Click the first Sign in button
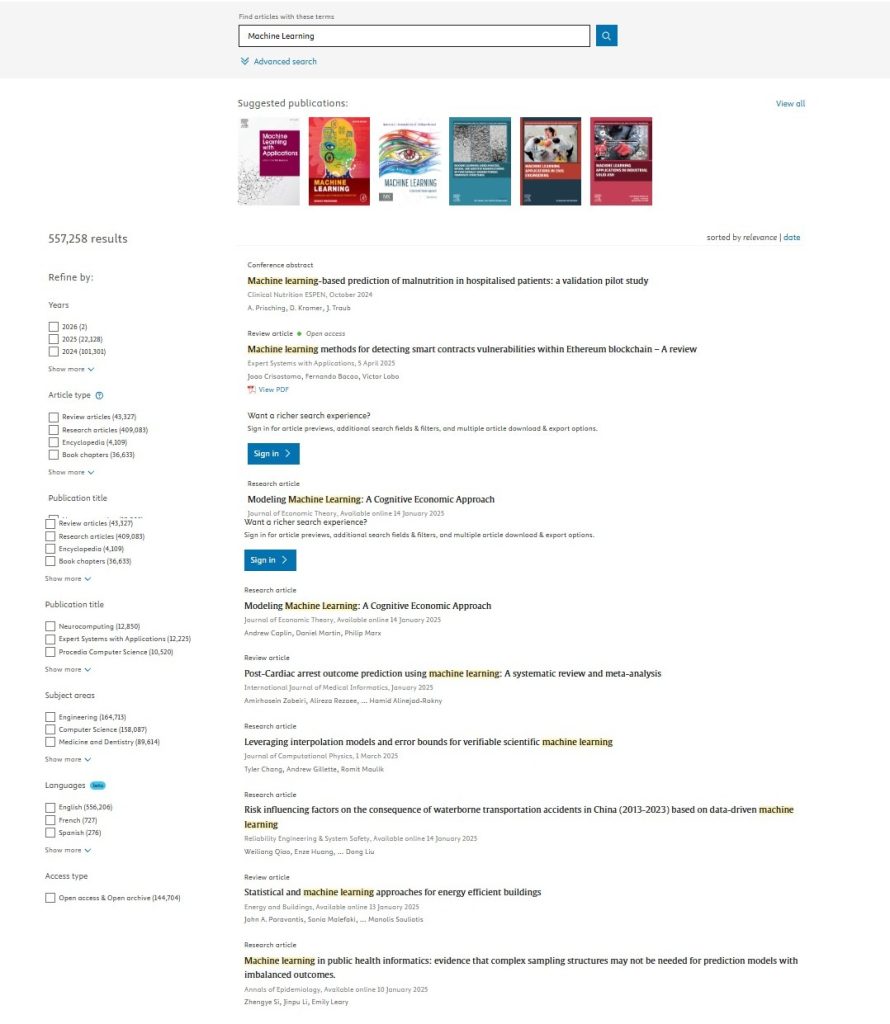 (x=273, y=453)
